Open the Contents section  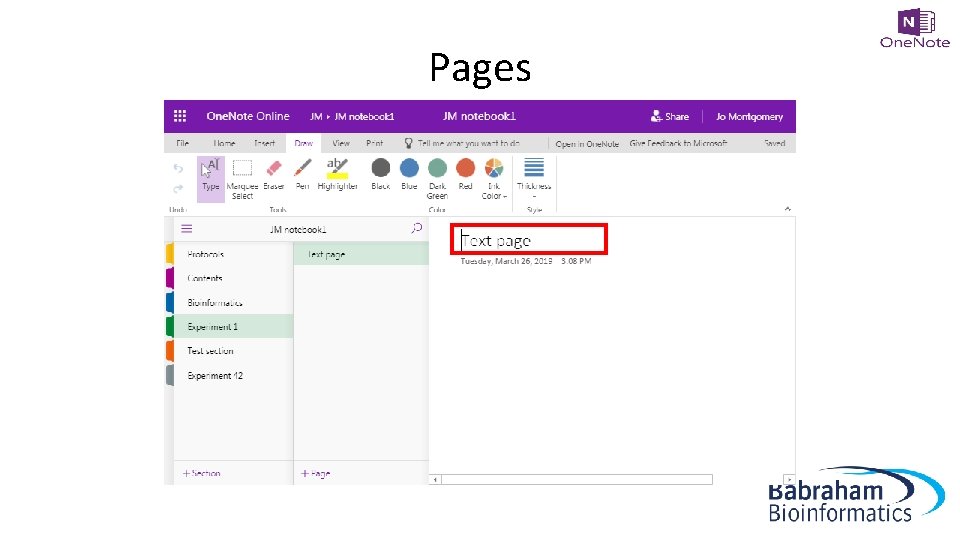[233, 278]
